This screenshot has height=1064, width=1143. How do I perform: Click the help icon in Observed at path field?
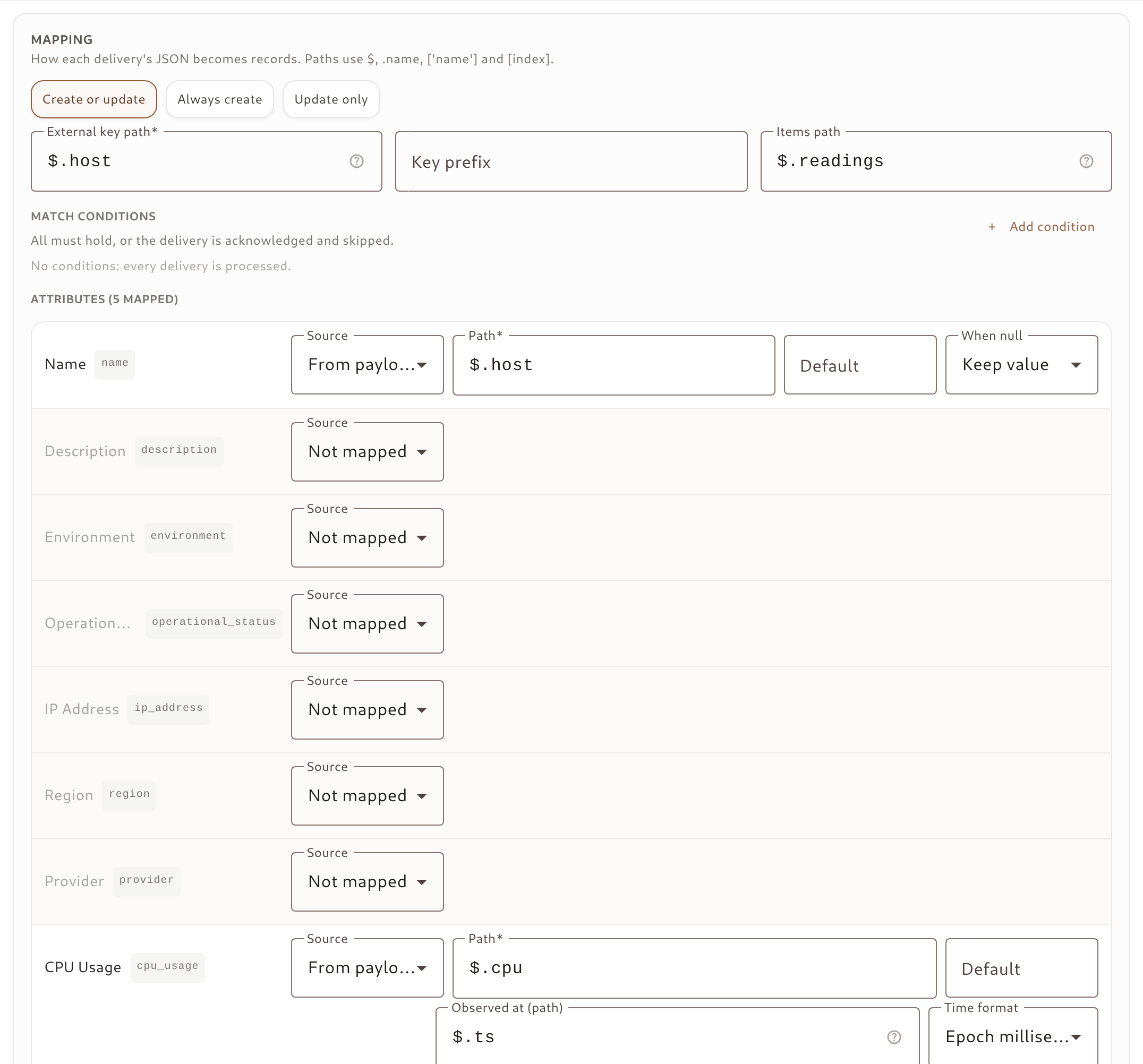(x=894, y=1037)
